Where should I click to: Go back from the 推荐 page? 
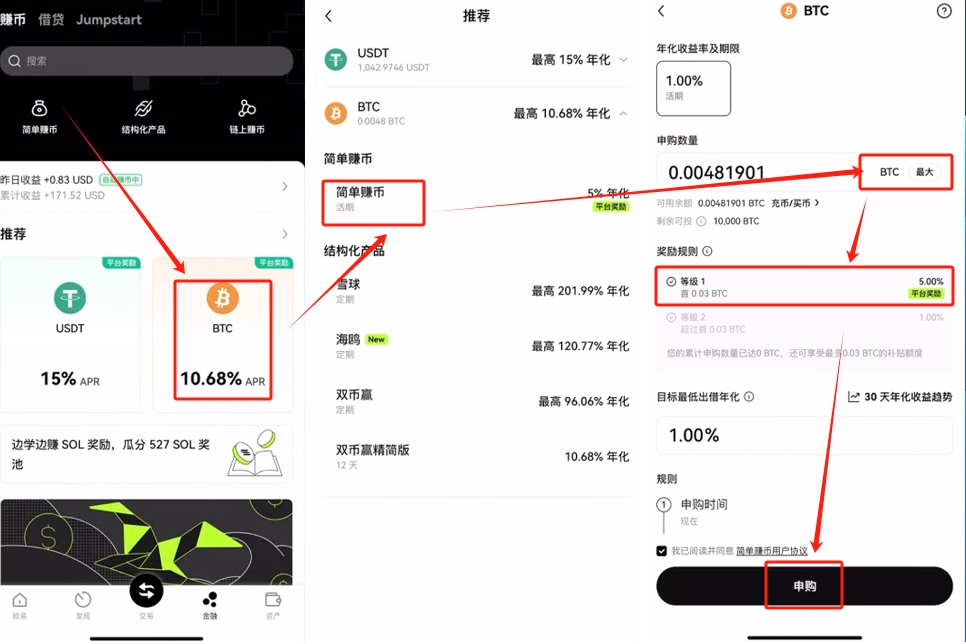coord(328,16)
